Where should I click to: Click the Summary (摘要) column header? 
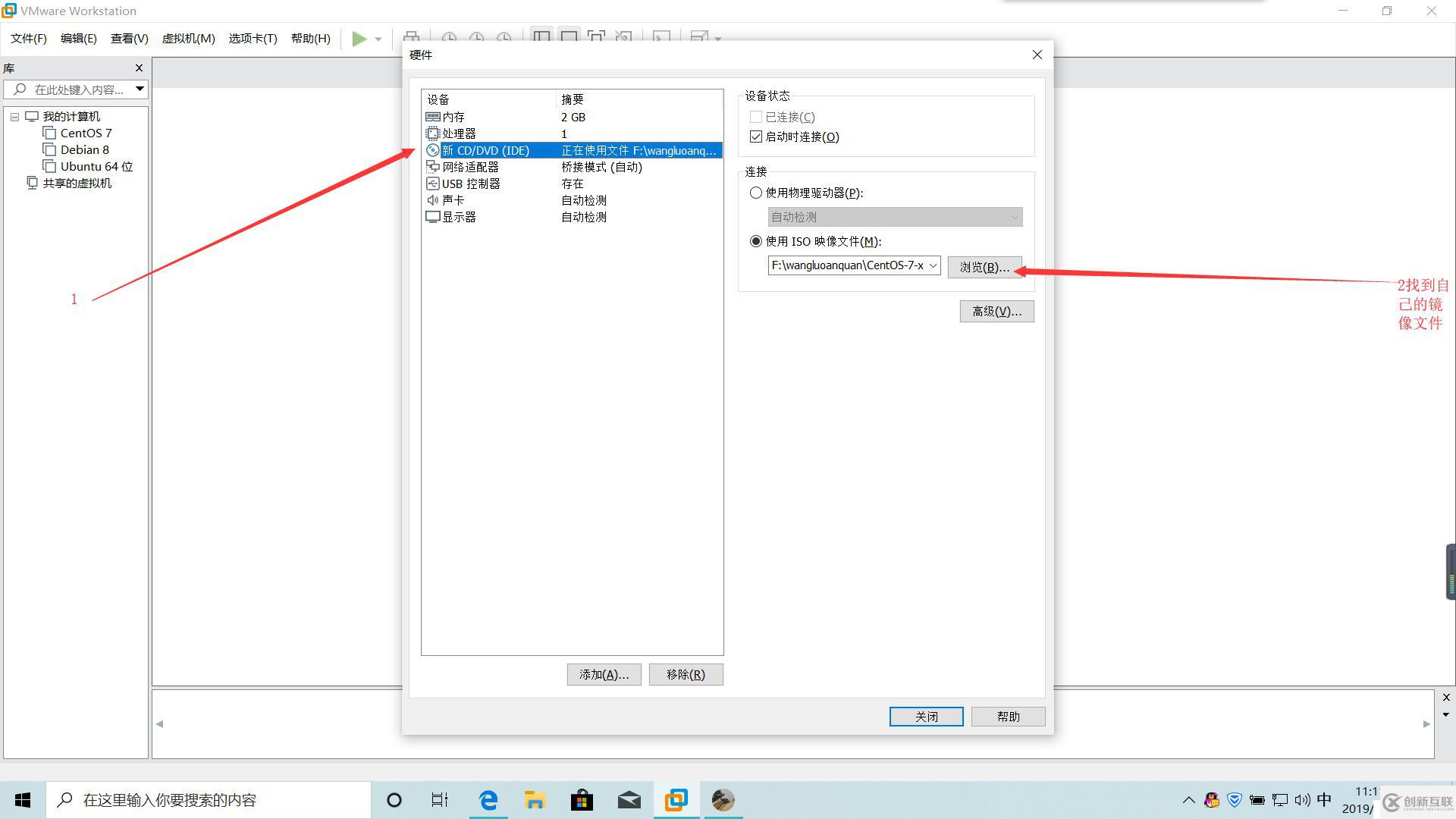(x=639, y=99)
